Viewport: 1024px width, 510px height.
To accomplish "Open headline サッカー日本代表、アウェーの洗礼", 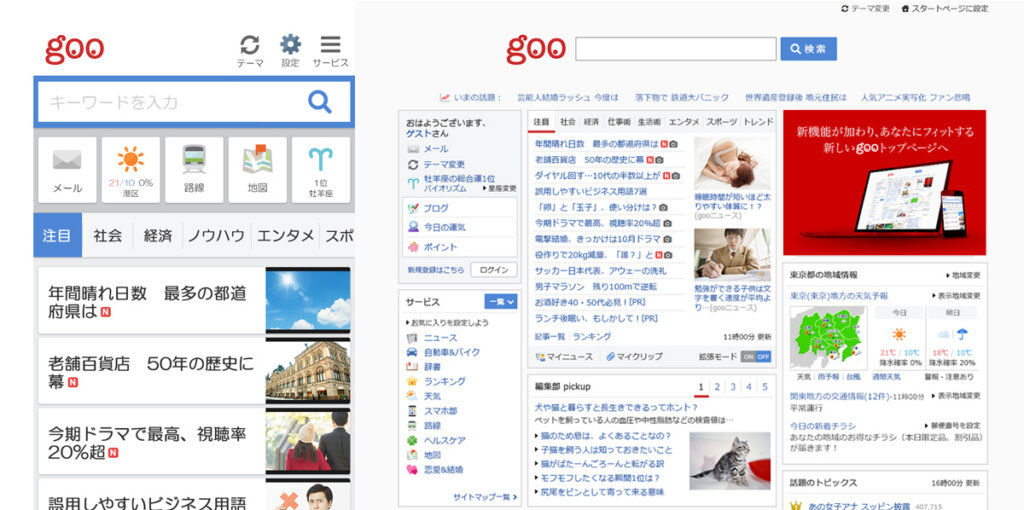I will (x=601, y=271).
